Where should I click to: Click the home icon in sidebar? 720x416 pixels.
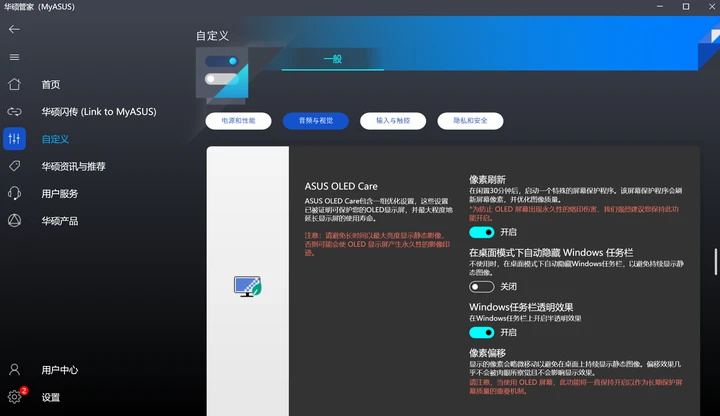click(14, 84)
